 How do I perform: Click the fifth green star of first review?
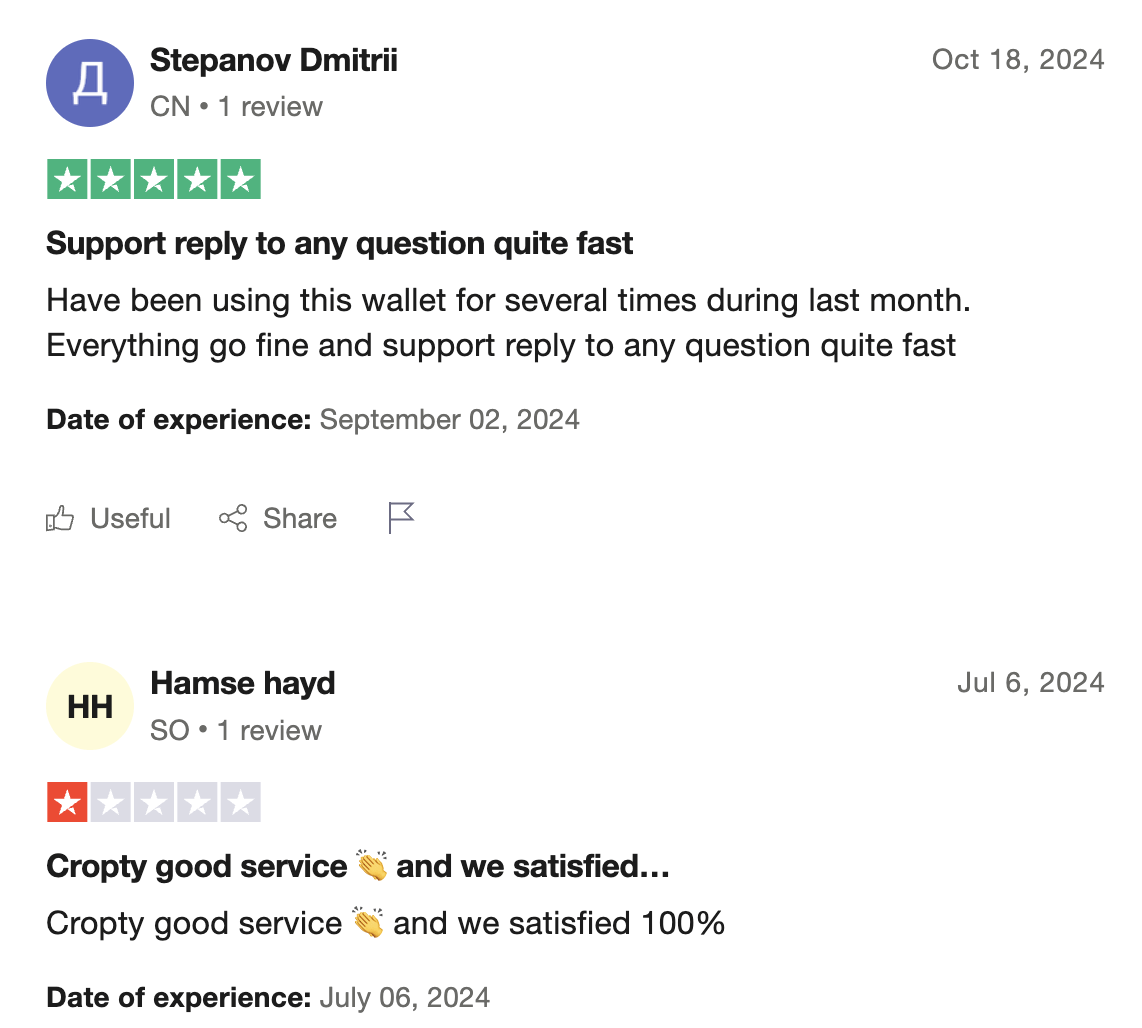coord(240,179)
